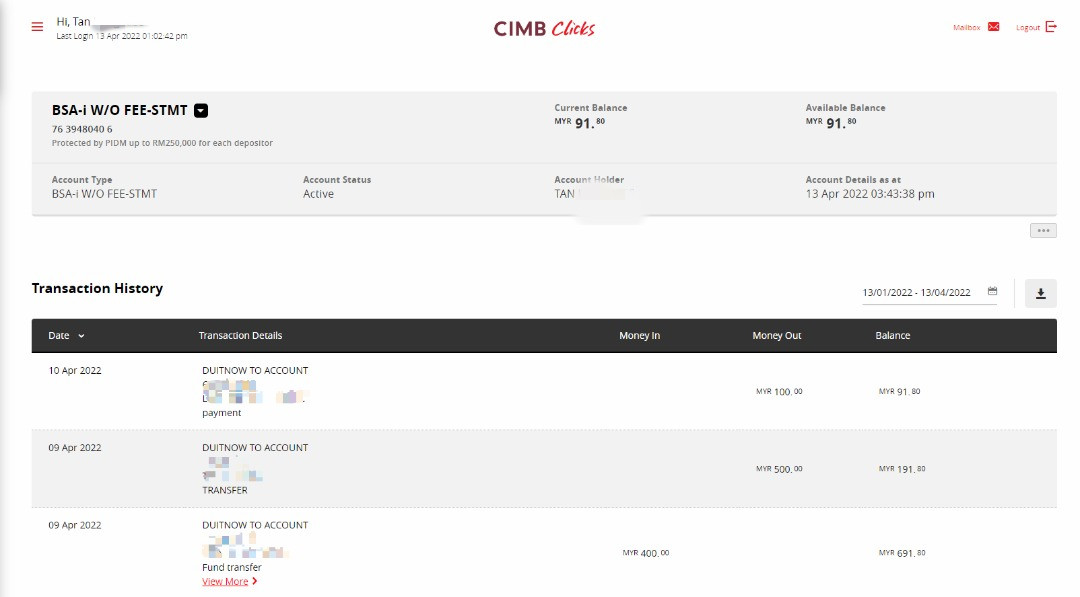1080x597 pixels.
Task: Download the transaction history
Action: (x=1040, y=293)
